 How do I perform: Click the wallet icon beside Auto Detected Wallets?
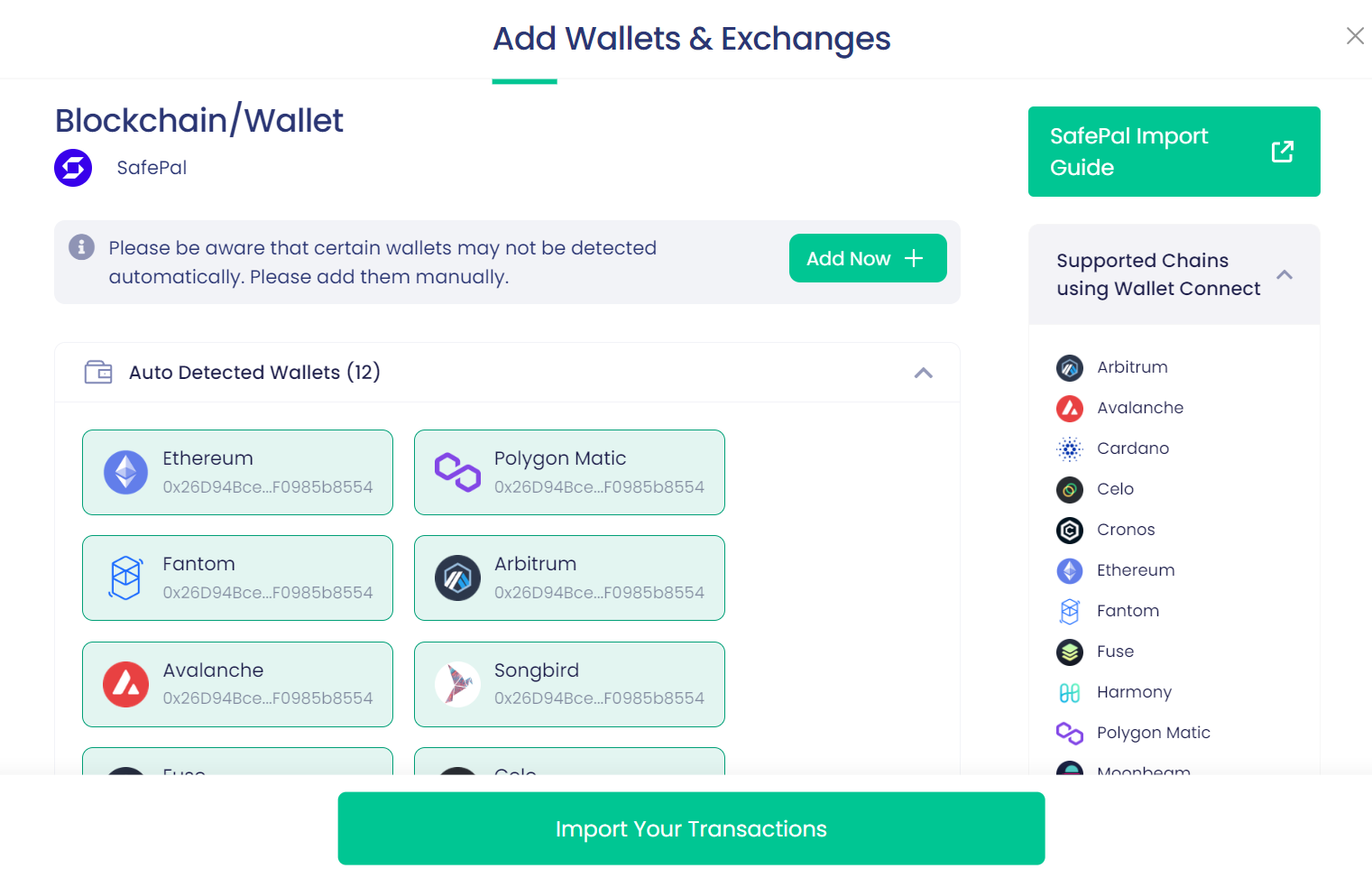click(98, 372)
